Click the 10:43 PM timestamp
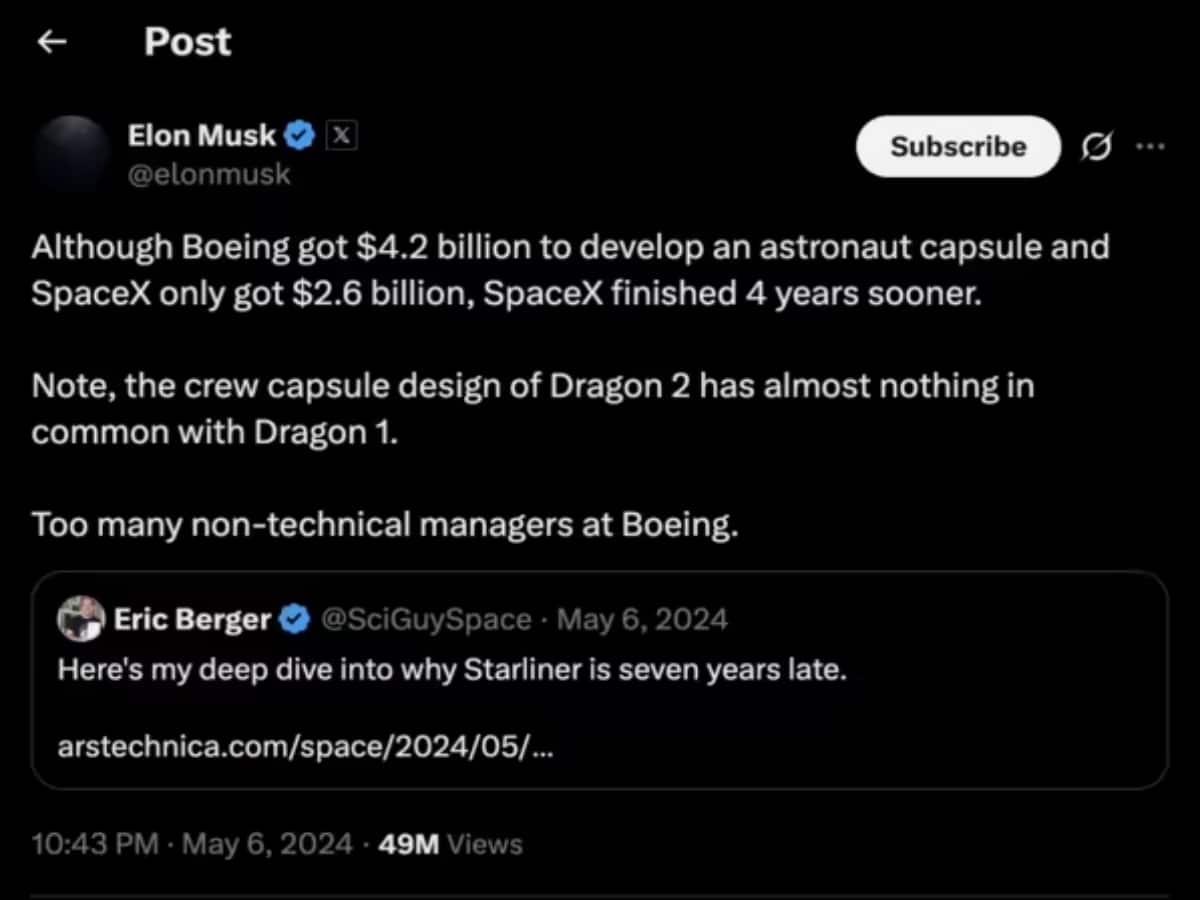The height and width of the screenshot is (900, 1200). point(95,845)
